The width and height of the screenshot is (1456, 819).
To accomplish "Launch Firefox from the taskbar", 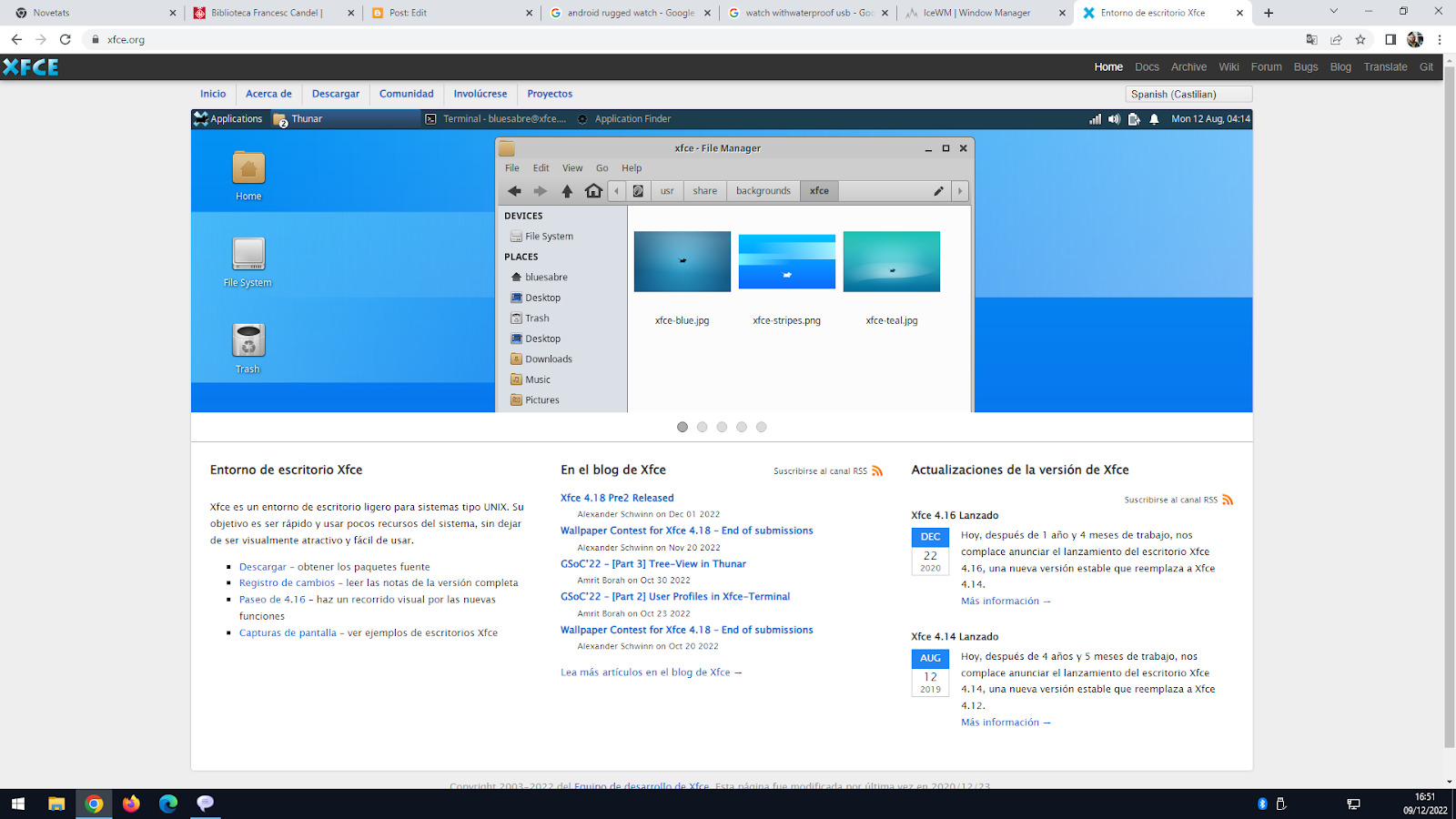I will pos(131,804).
